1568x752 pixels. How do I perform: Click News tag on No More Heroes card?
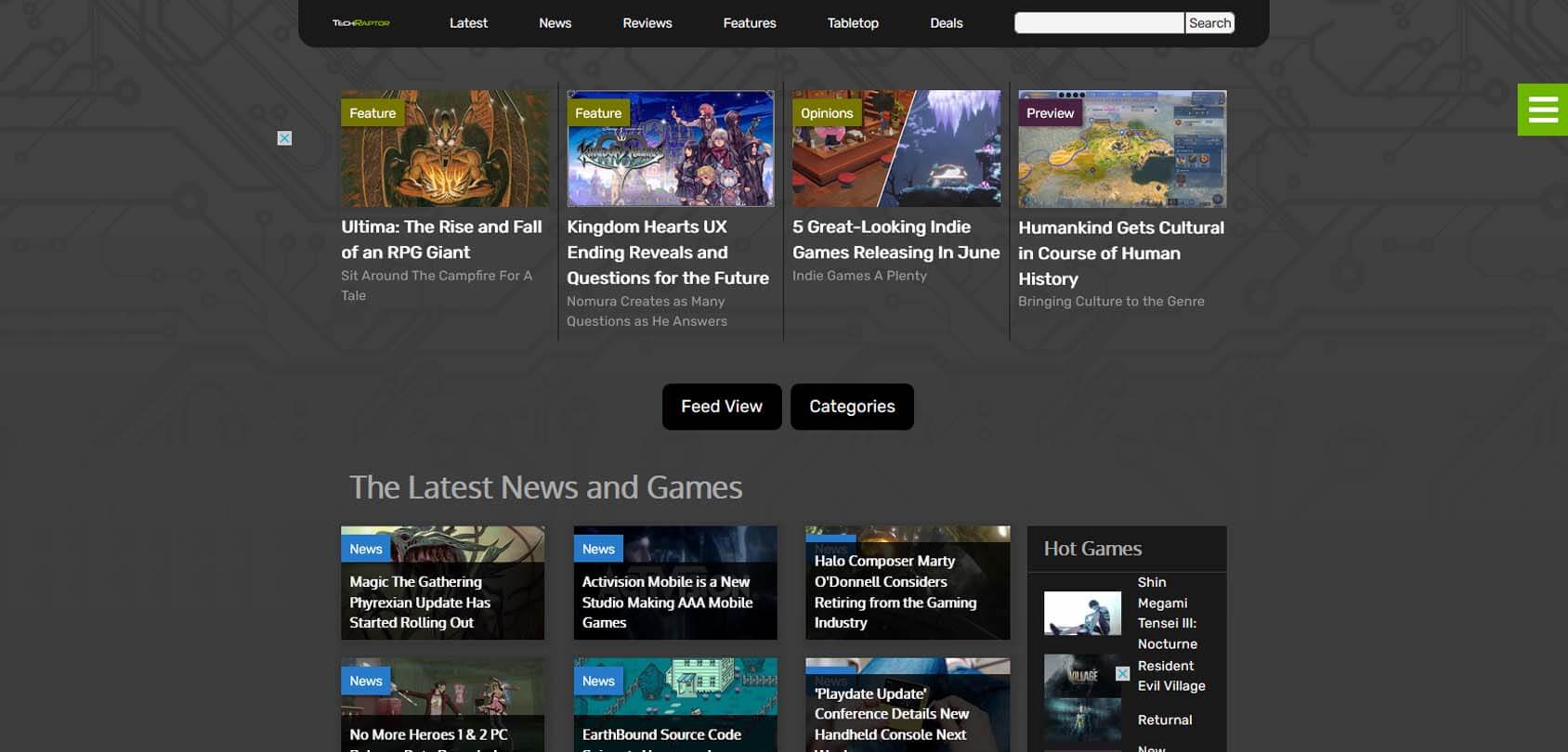coord(366,681)
